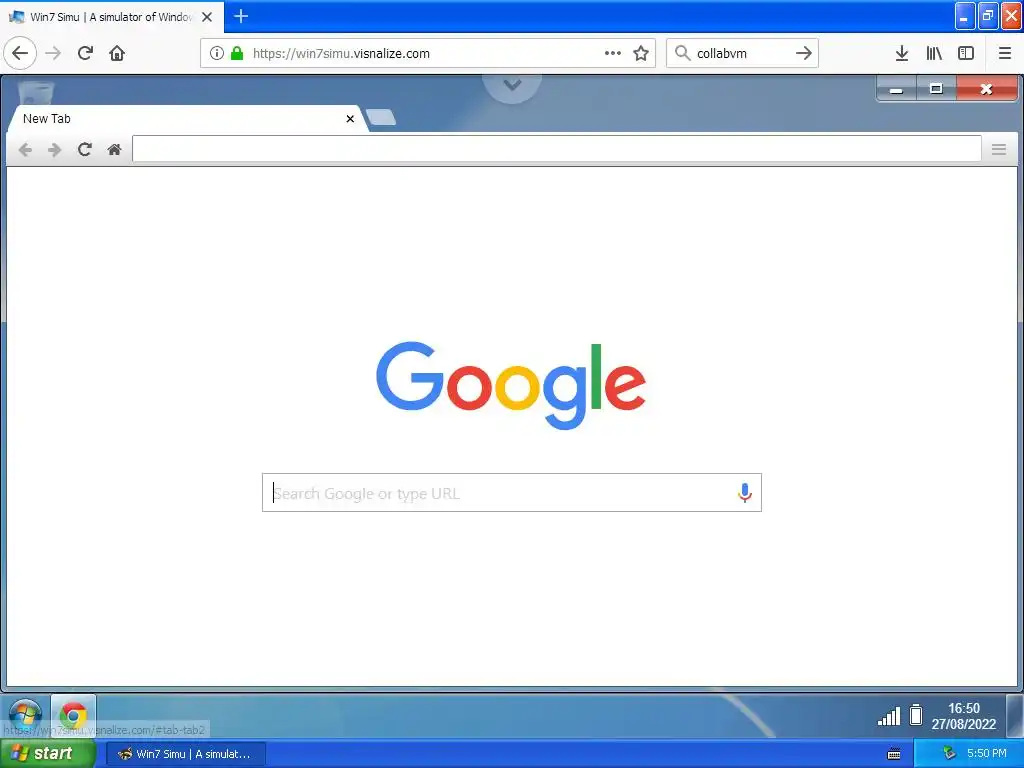This screenshot has width=1024, height=768.
Task: Toggle Firefox sidebar view
Action: [966, 53]
